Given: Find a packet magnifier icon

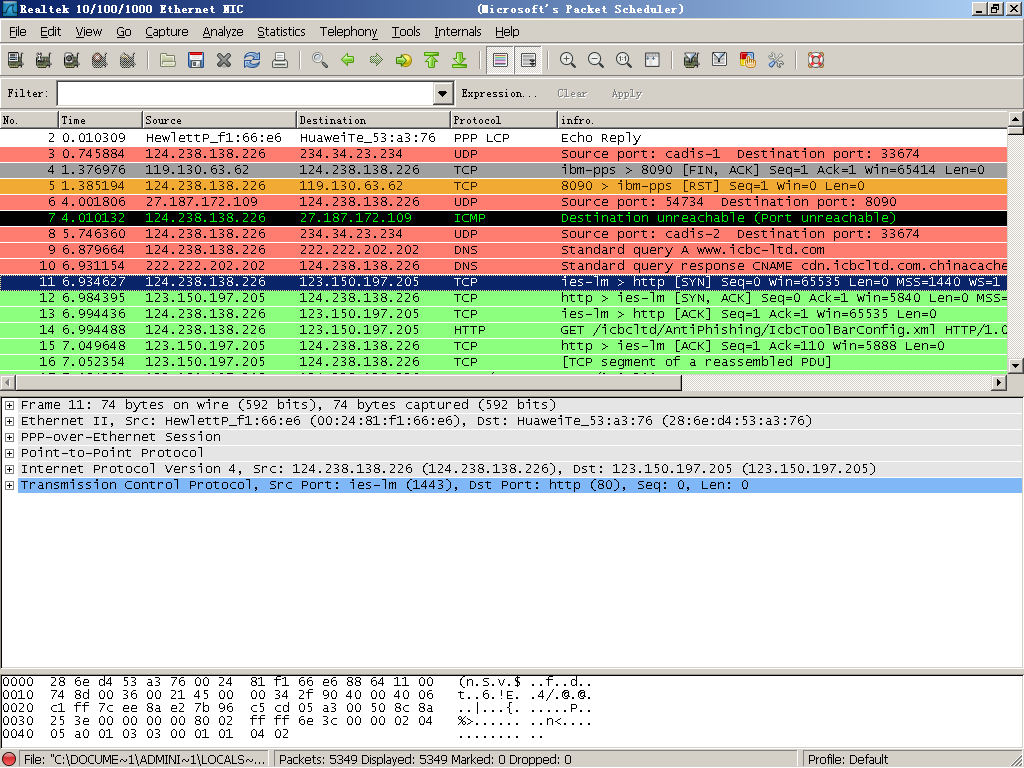Looking at the screenshot, I should pos(320,60).
